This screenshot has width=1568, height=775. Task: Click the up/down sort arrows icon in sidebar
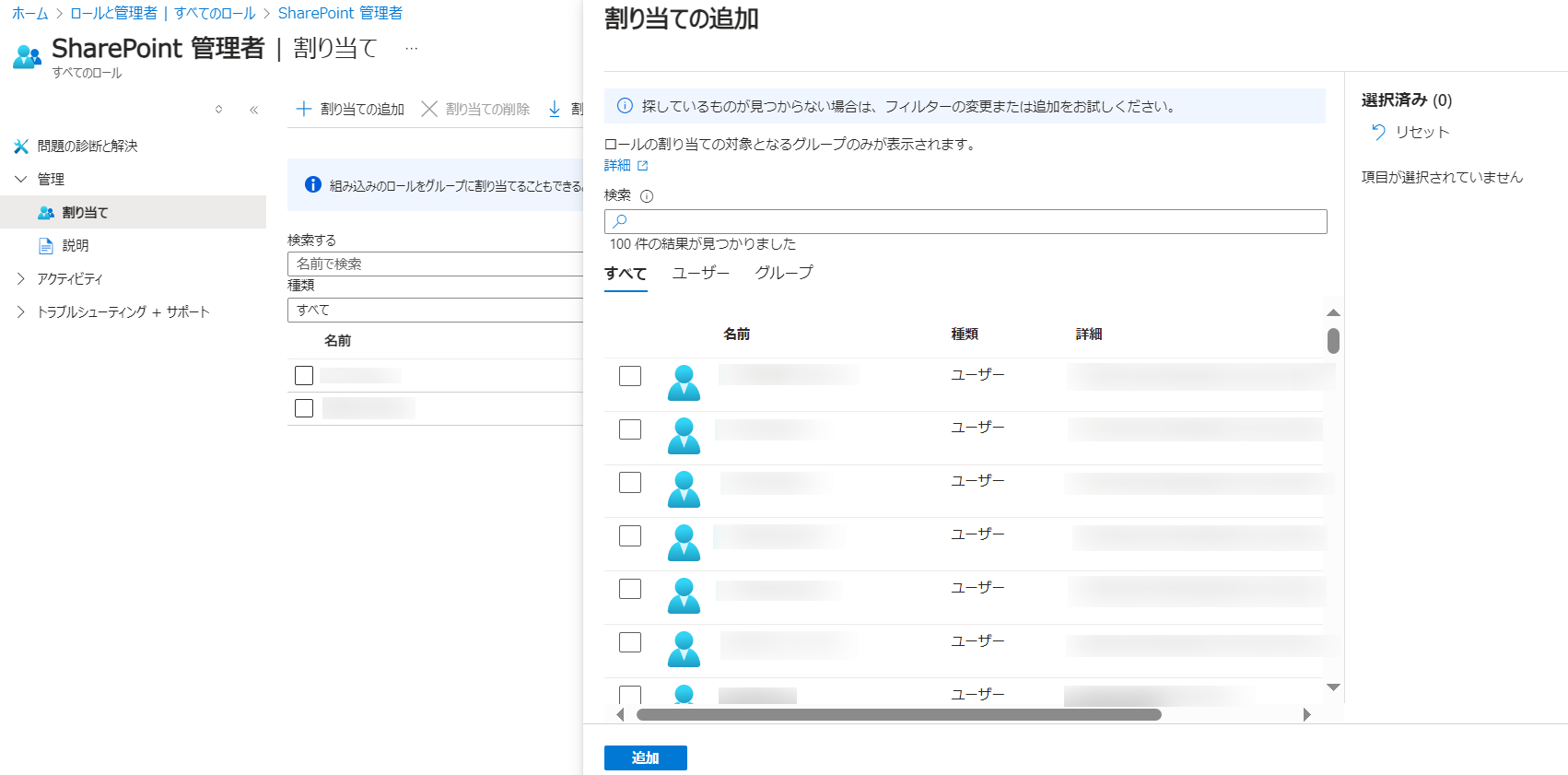tap(218, 110)
